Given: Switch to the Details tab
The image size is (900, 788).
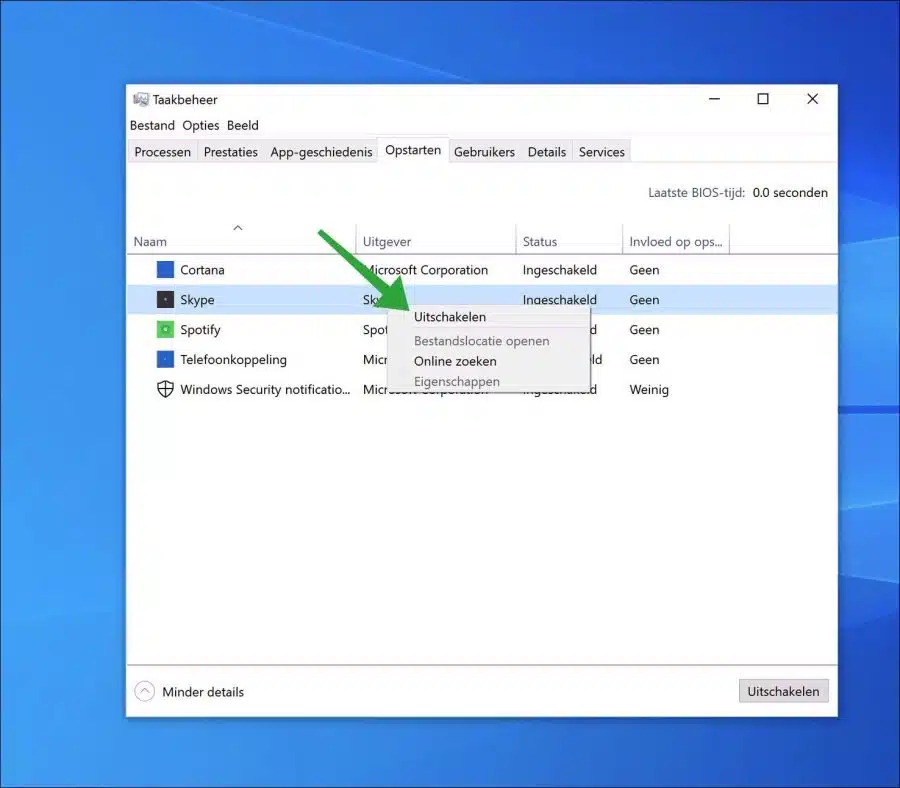Looking at the screenshot, I should 547,152.
